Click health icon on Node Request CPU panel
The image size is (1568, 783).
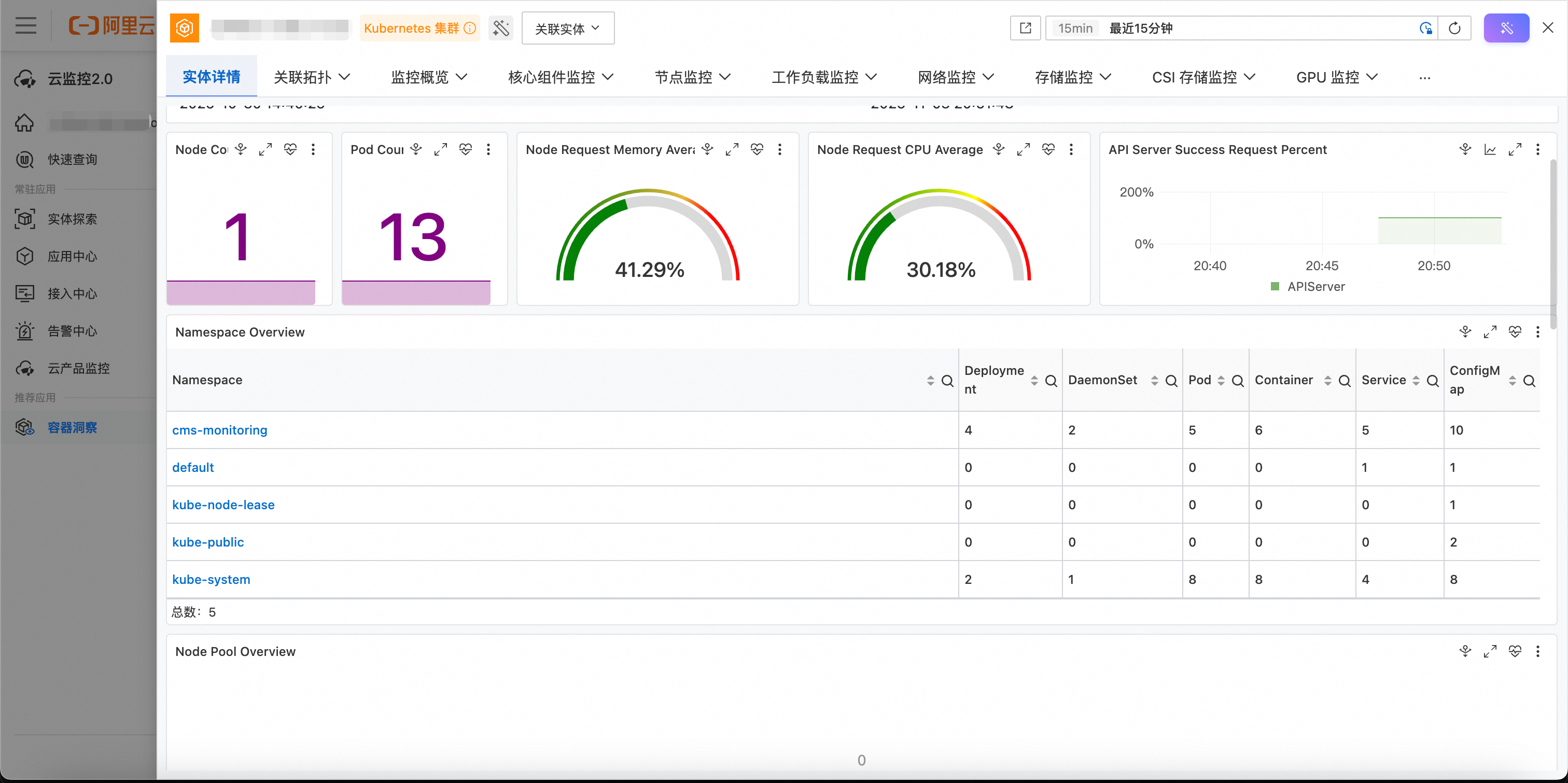coord(1048,149)
